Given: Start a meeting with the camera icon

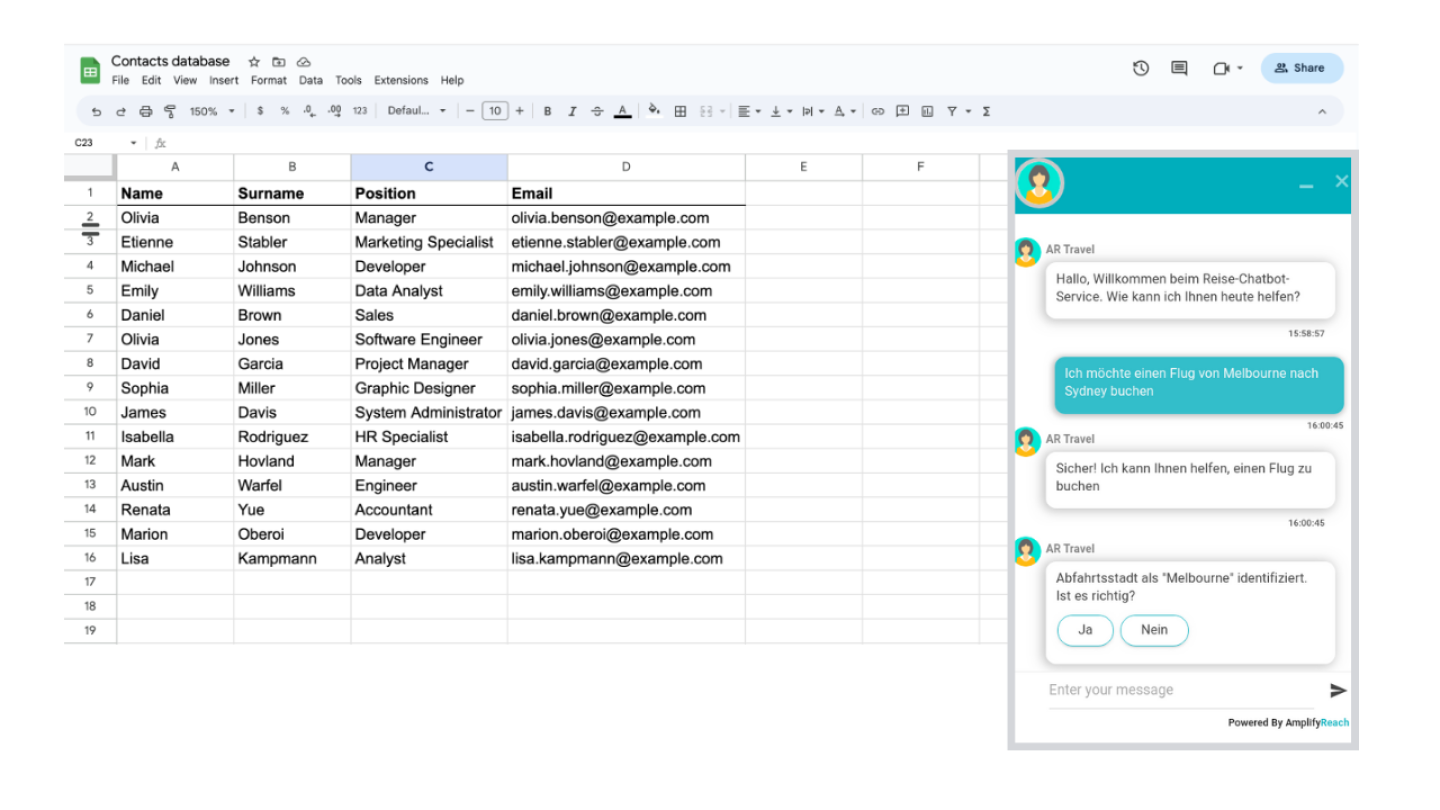Looking at the screenshot, I should coord(1221,68).
